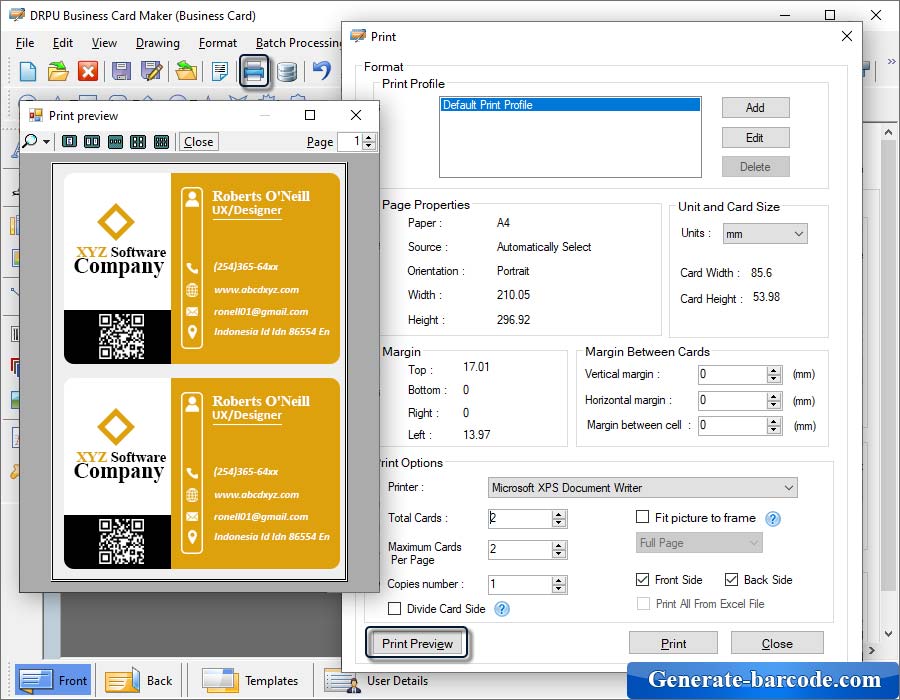Click the second card thumbnail in preview

(201, 473)
